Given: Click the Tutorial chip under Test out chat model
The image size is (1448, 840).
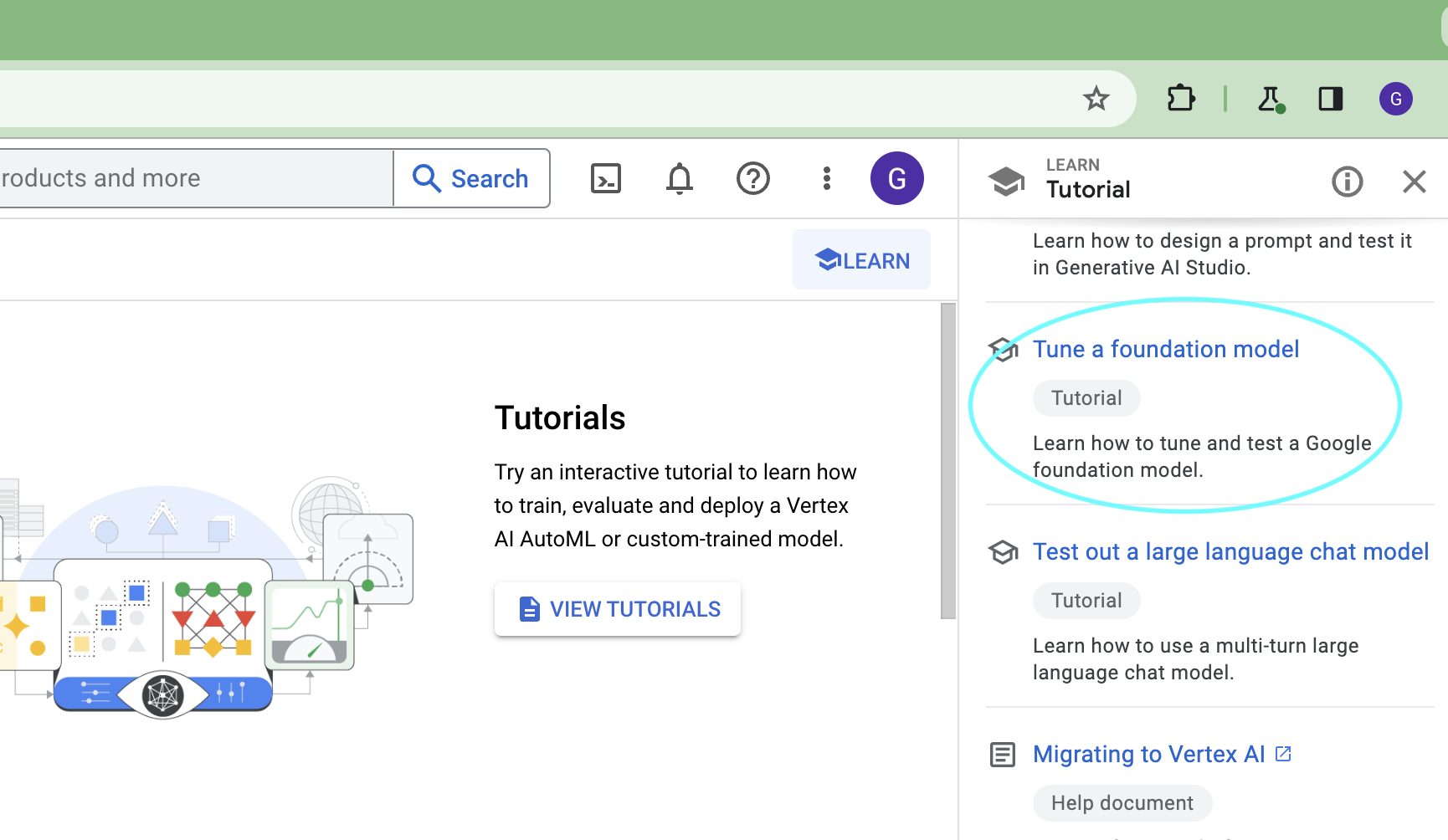Looking at the screenshot, I should (1086, 601).
